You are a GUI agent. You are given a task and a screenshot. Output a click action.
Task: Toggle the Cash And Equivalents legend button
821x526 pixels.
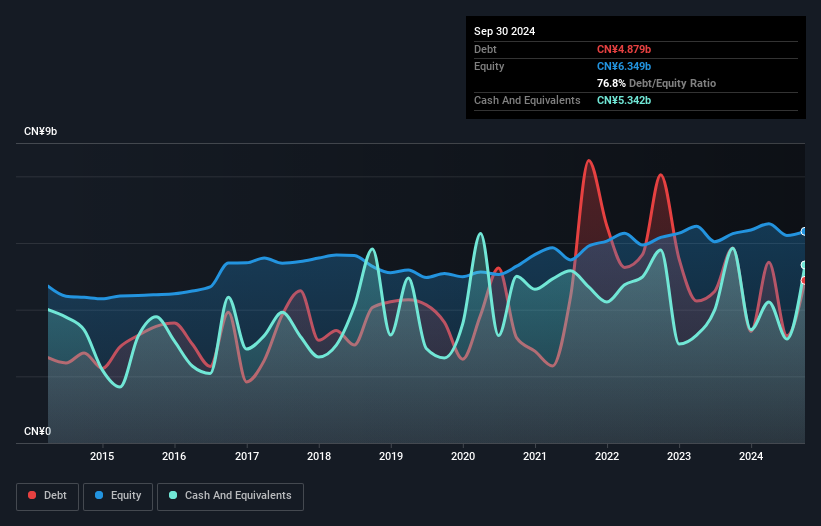230,496
